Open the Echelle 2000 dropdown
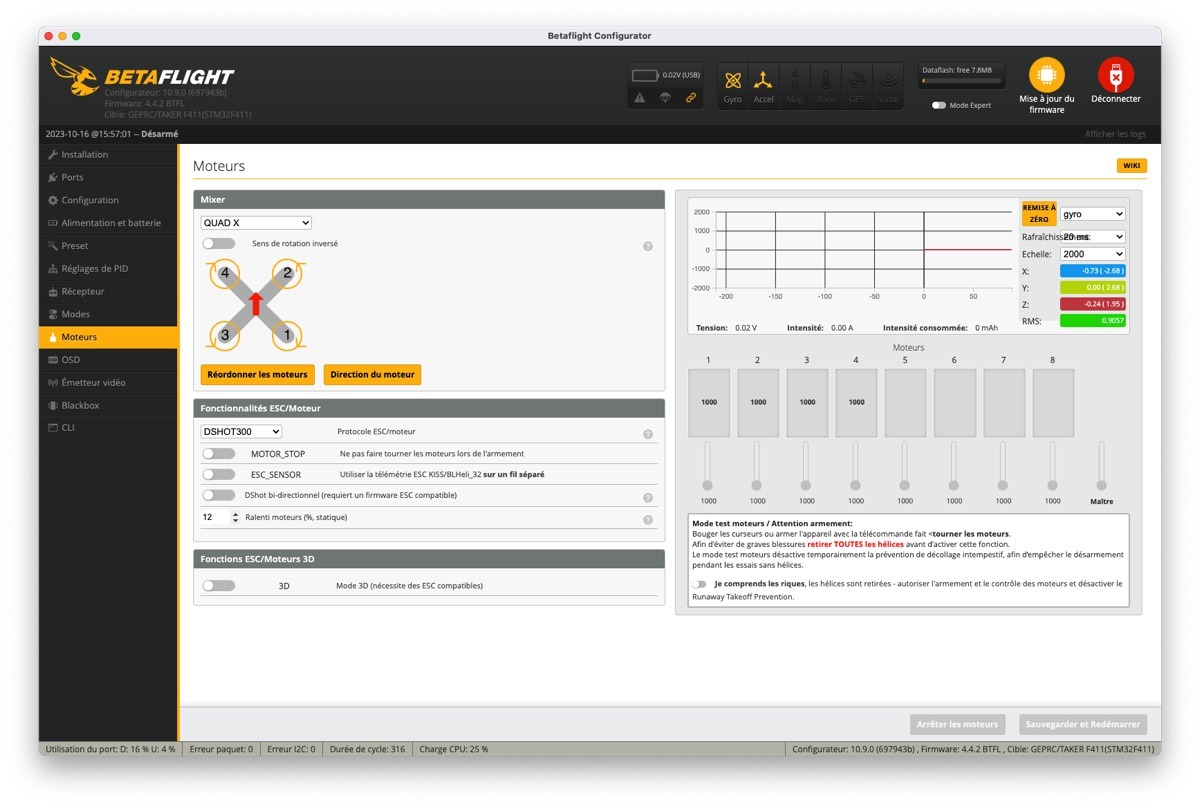Image resolution: width=1200 pixels, height=807 pixels. pyautogui.click(x=1093, y=254)
